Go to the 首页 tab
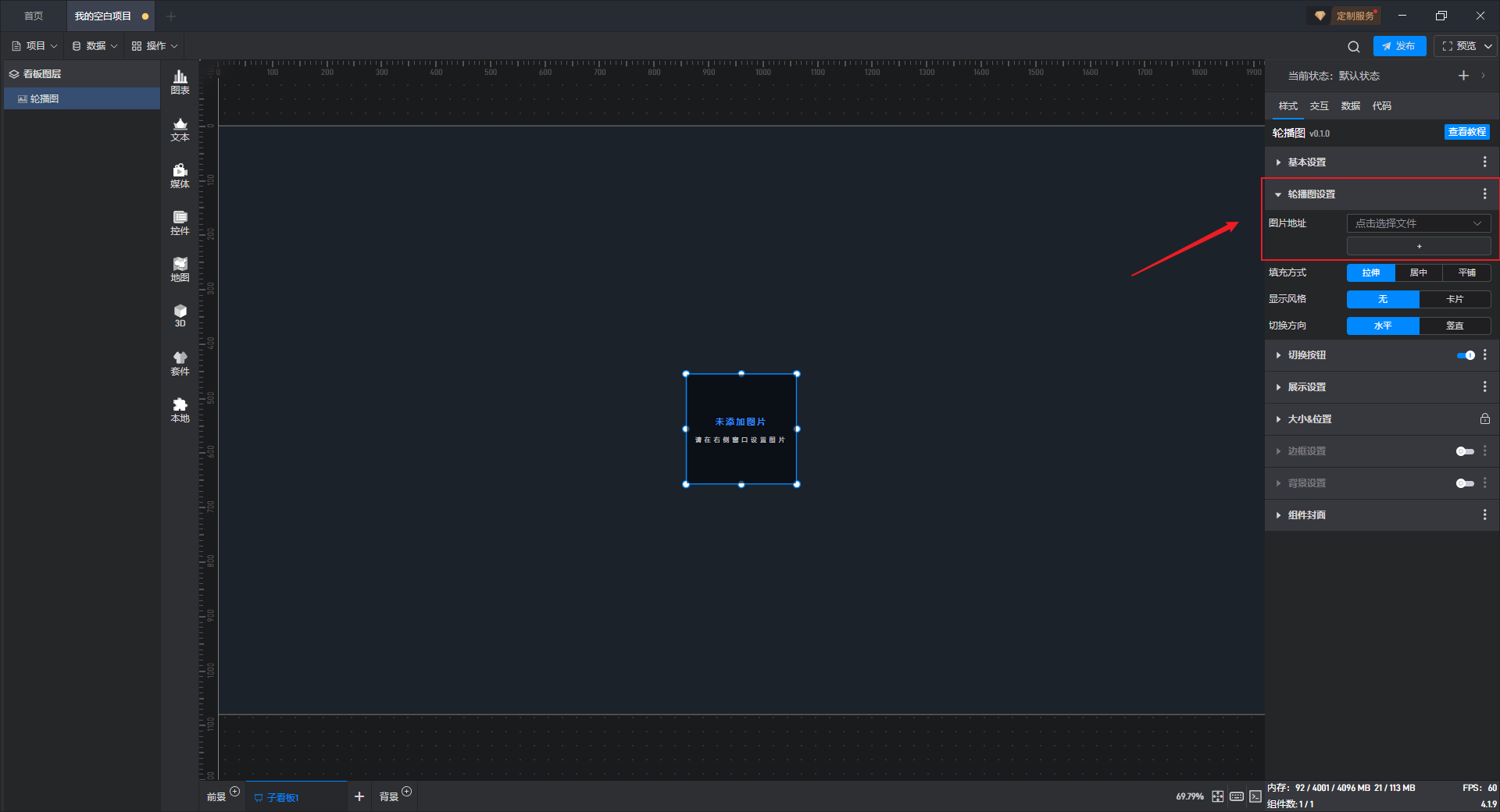Image resolution: width=1500 pixels, height=812 pixels. click(34, 16)
